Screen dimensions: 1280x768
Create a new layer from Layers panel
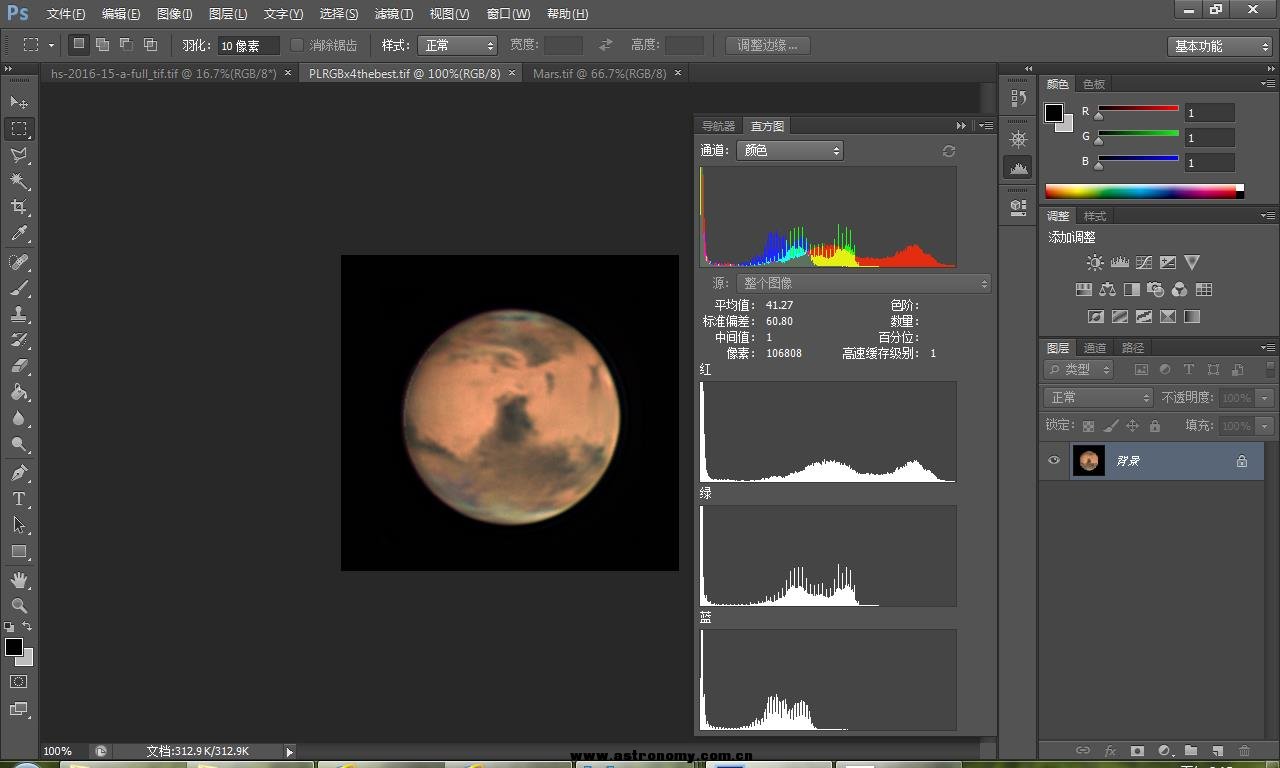tap(1217, 751)
